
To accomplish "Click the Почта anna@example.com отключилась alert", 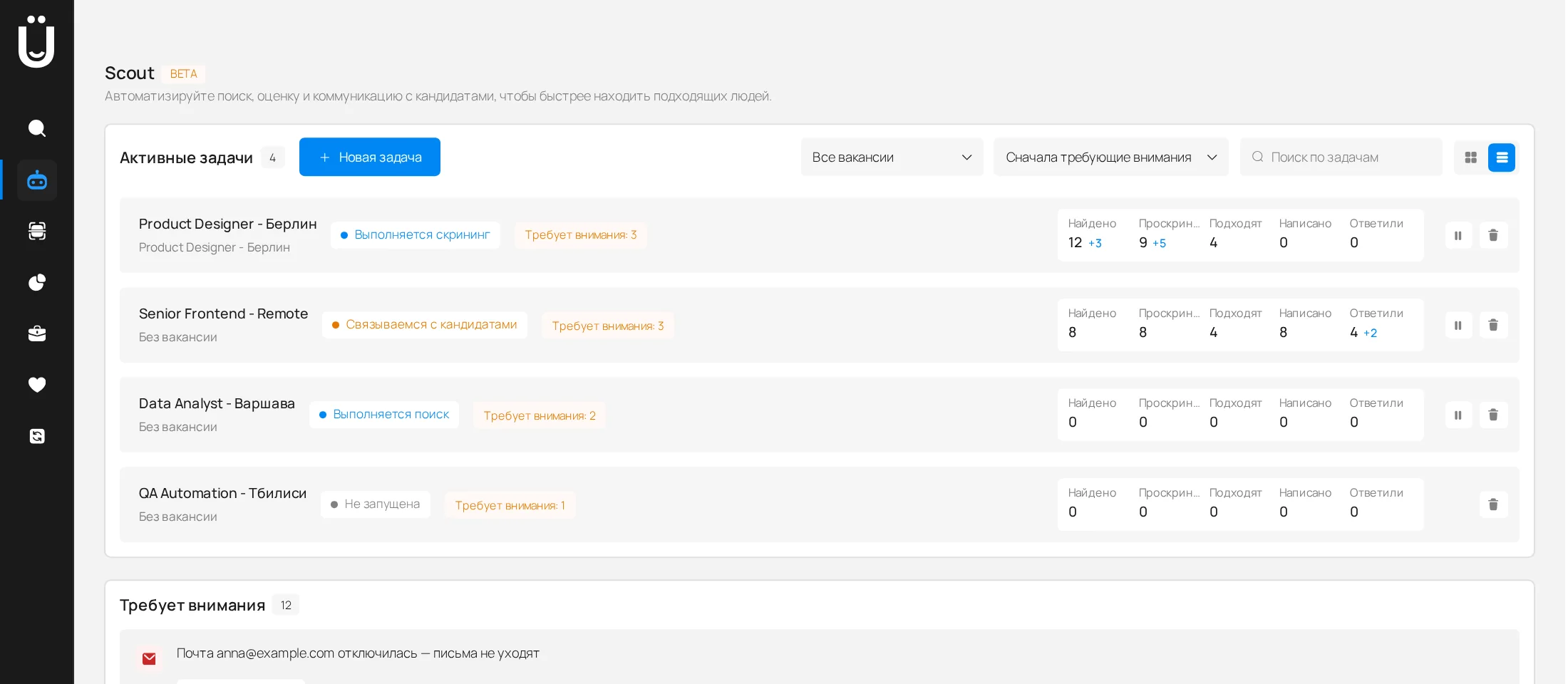I will coord(358,653).
